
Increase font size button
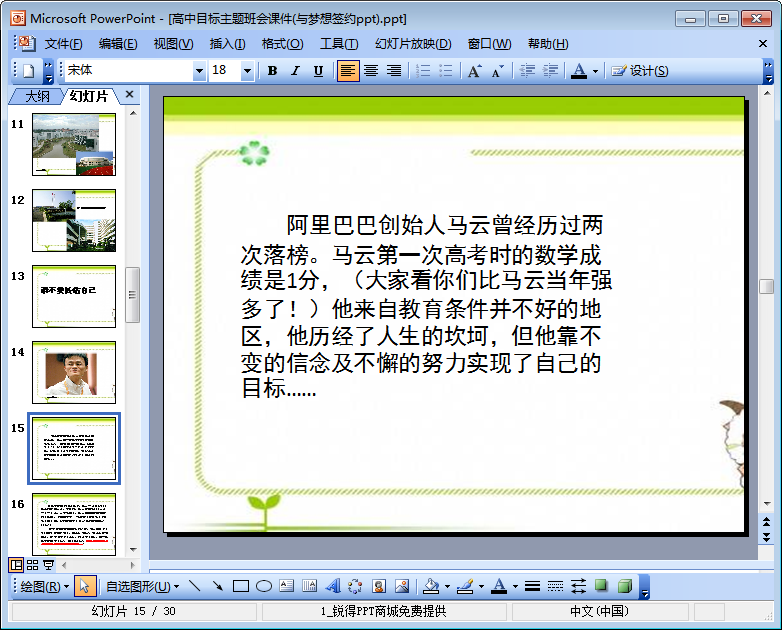point(474,71)
